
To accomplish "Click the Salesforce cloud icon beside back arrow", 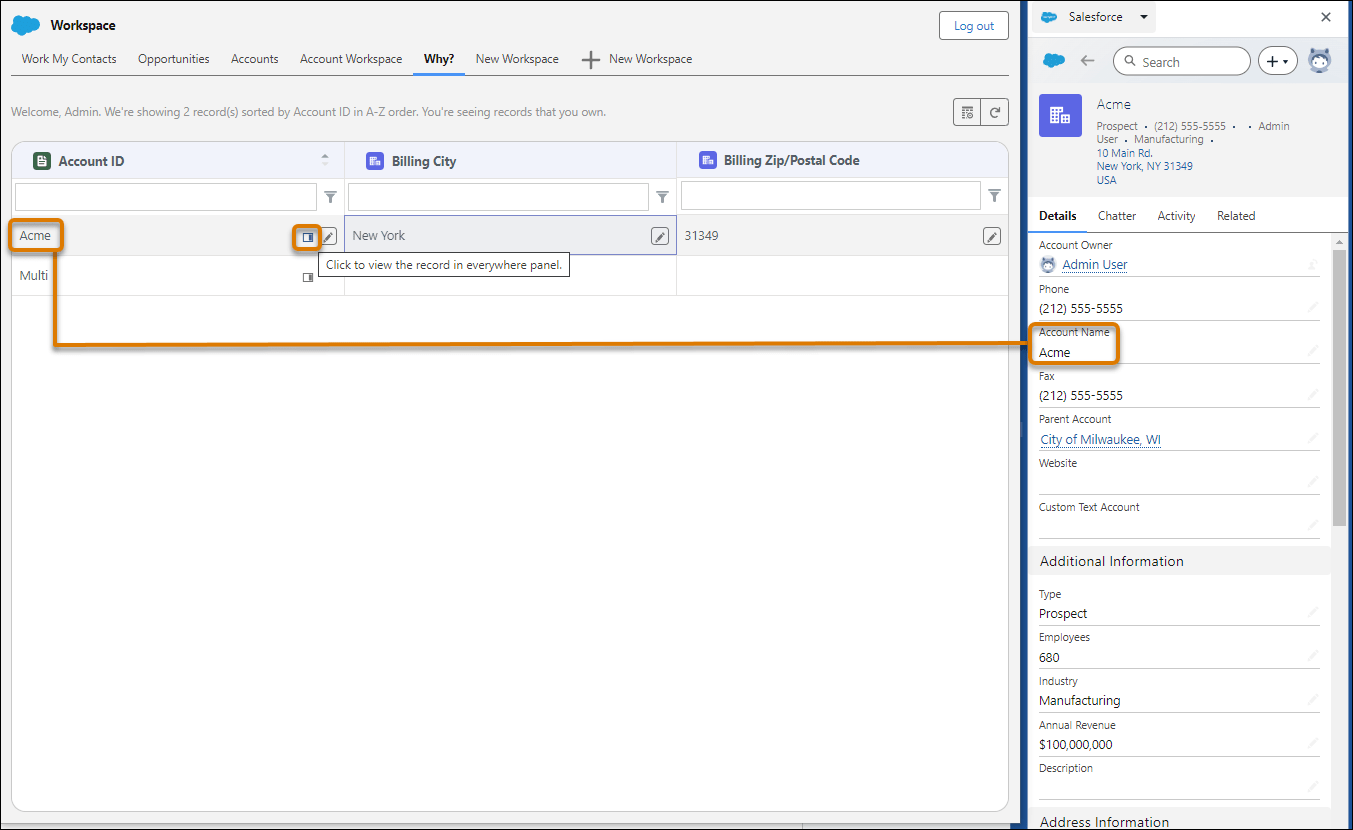I will tap(1054, 61).
